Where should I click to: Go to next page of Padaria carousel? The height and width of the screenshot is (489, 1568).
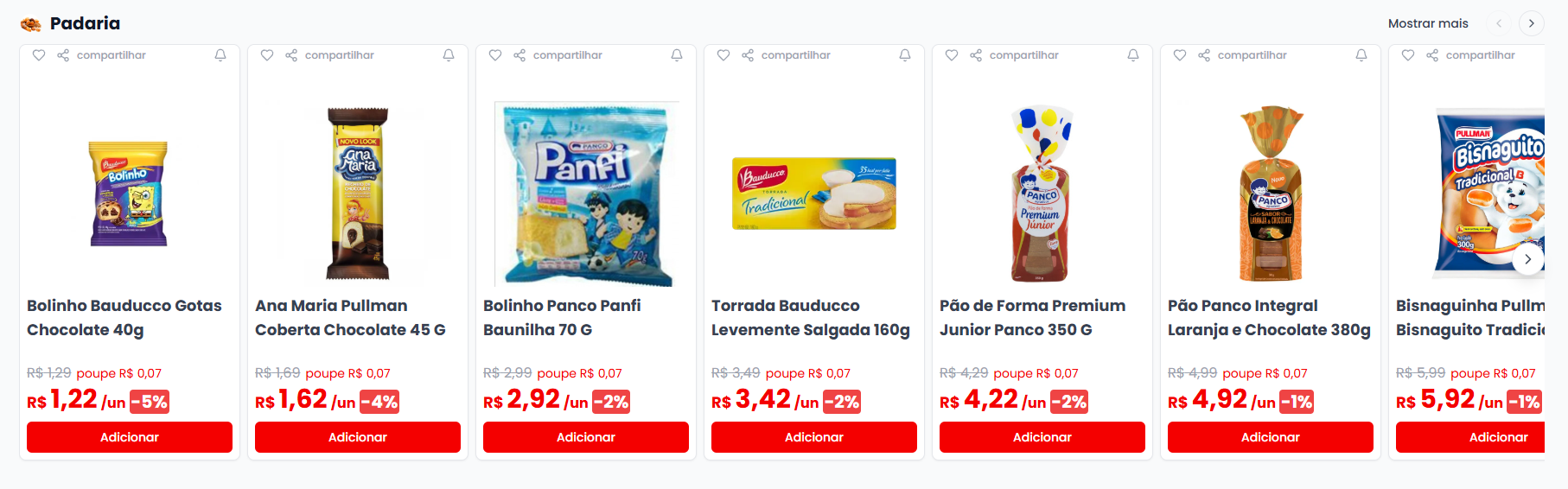(x=1531, y=23)
